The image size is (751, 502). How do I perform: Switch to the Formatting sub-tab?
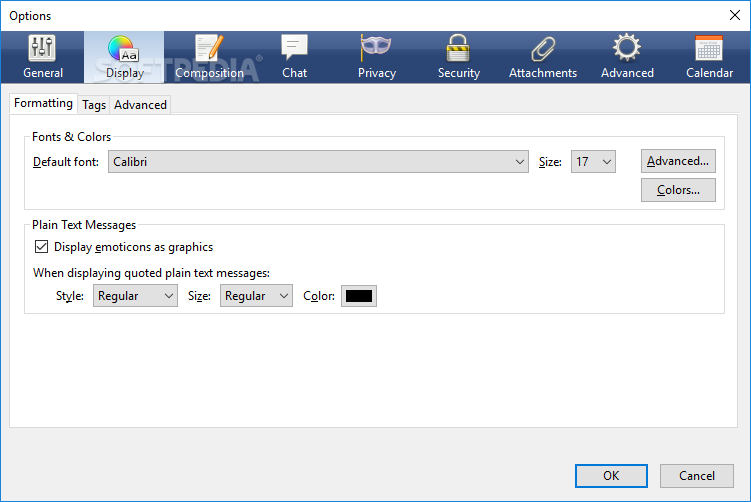coord(43,103)
